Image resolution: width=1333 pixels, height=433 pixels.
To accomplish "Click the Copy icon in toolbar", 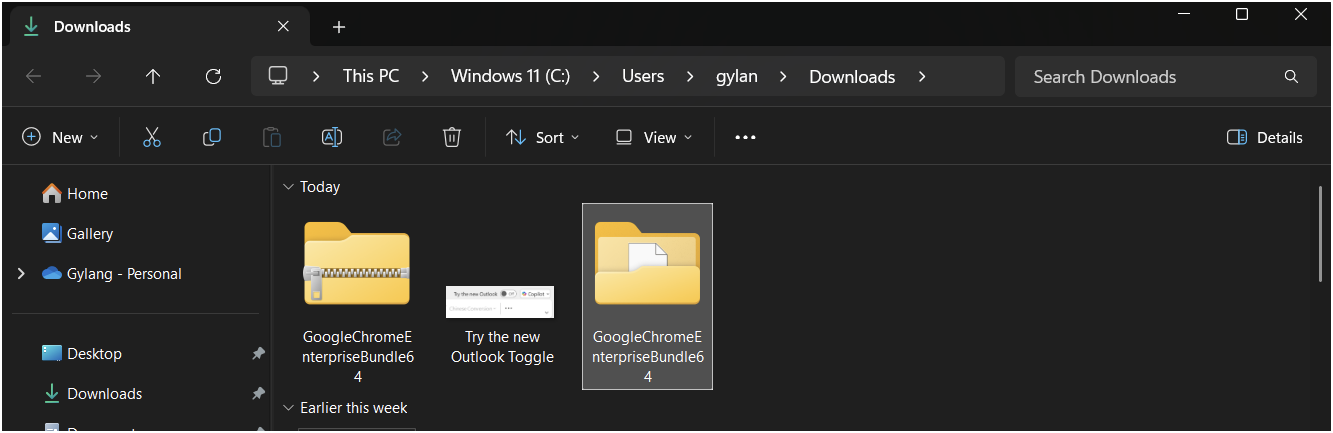I will click(212, 137).
